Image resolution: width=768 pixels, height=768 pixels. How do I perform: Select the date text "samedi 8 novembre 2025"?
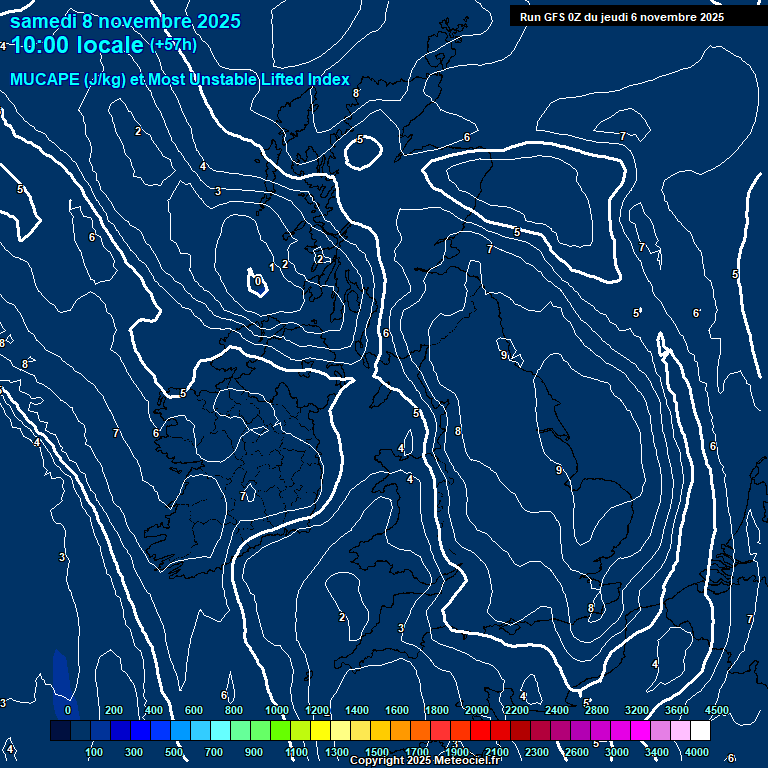(x=125, y=21)
